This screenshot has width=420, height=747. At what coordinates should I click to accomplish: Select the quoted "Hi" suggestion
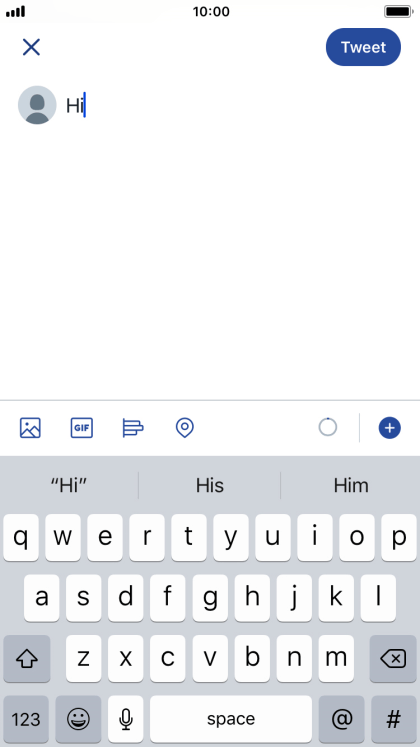click(x=69, y=485)
